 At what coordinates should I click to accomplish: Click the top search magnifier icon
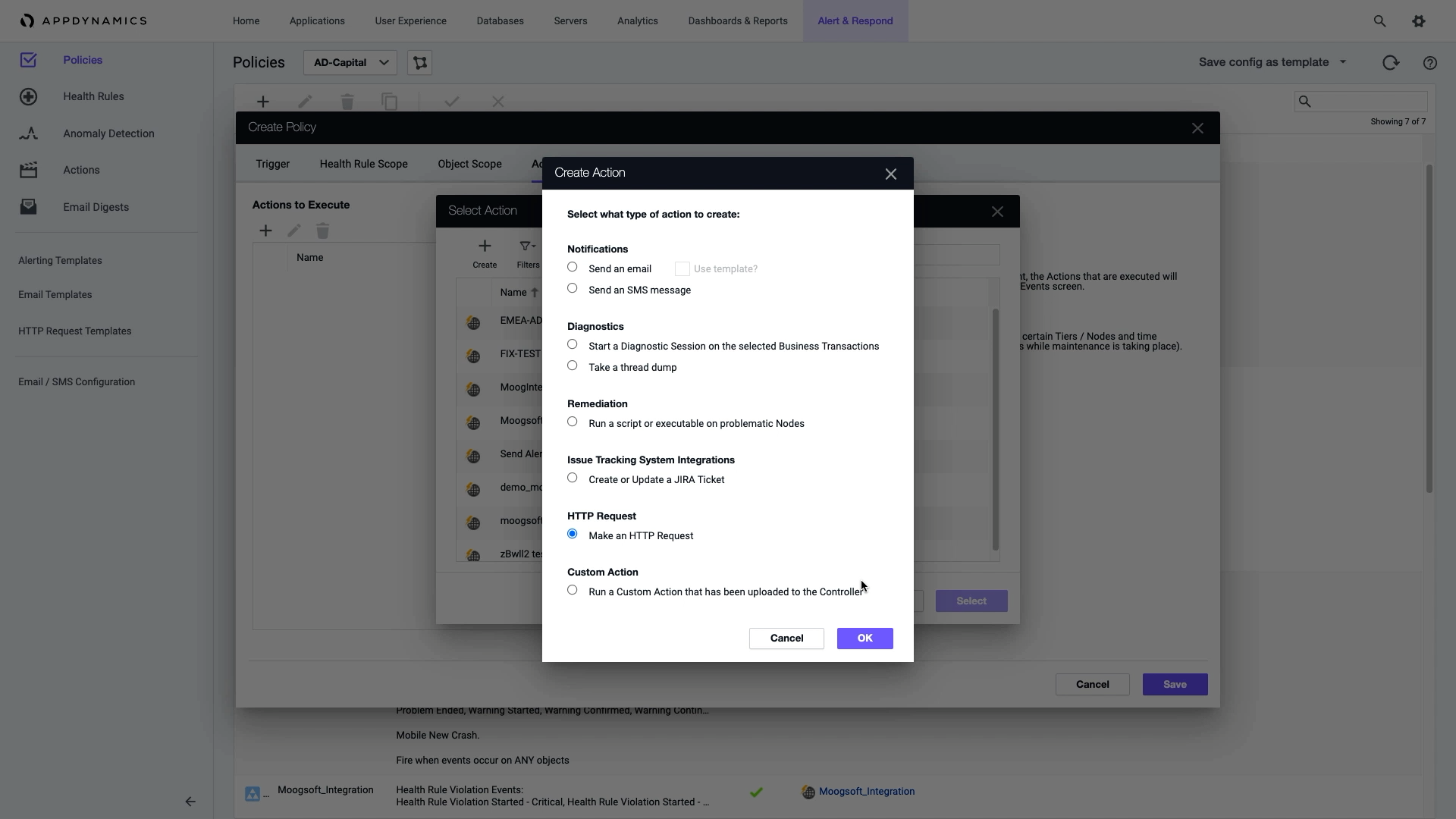point(1379,21)
